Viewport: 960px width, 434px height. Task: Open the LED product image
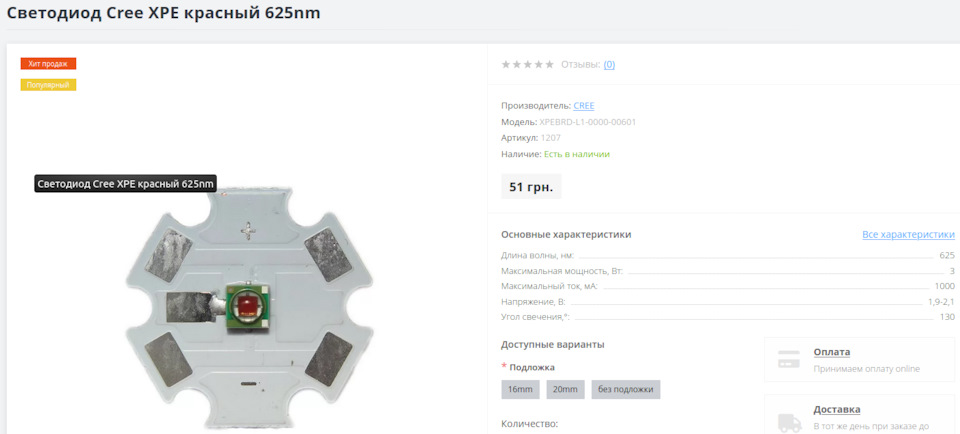point(249,307)
